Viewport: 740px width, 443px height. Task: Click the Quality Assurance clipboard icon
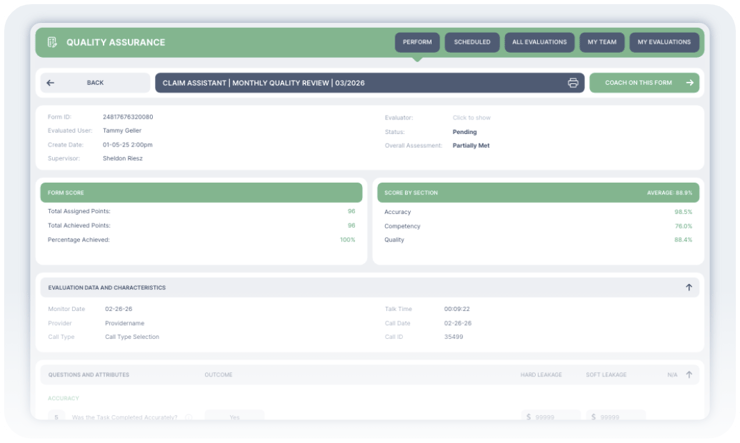click(52, 42)
